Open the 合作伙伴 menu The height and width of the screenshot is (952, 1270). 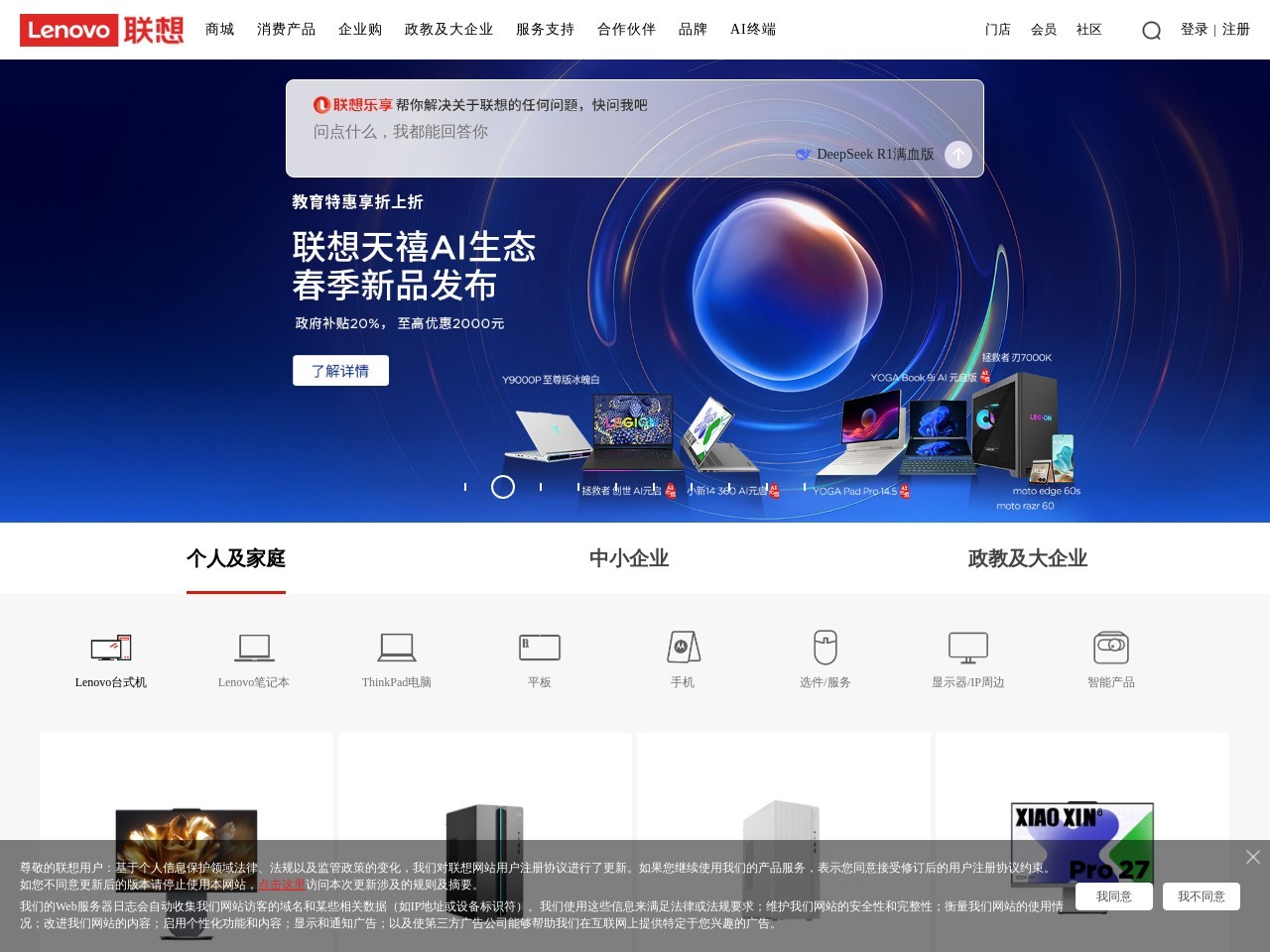(627, 30)
